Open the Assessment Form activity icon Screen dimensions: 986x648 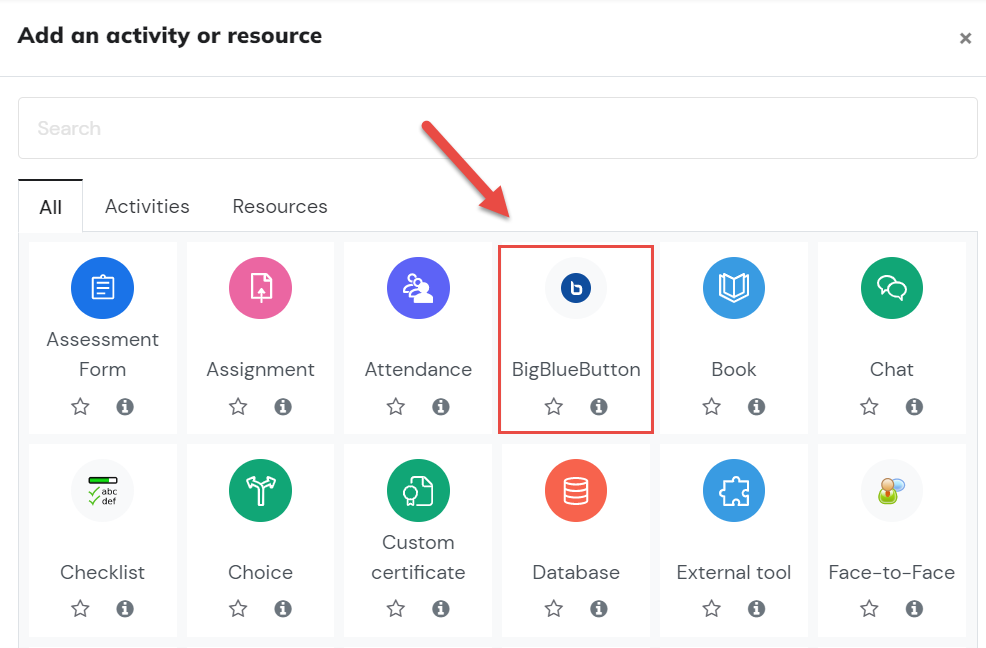coord(102,288)
